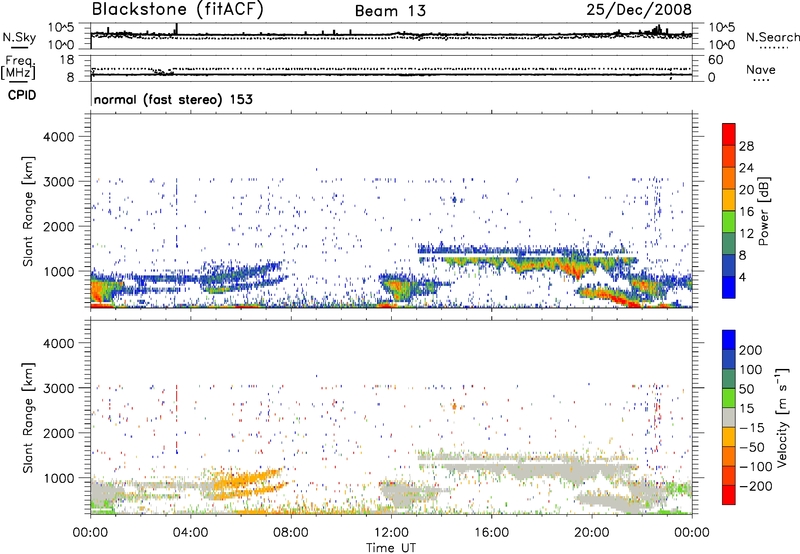Click the date 25/Dec/2008
Viewport: 800px width, 554px height.
[x=639, y=10]
